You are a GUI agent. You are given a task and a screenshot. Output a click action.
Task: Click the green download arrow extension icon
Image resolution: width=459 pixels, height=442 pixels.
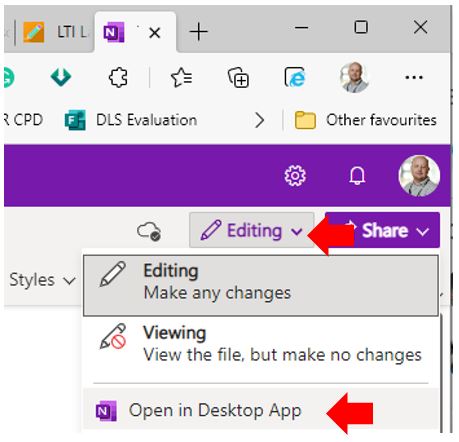tap(61, 77)
